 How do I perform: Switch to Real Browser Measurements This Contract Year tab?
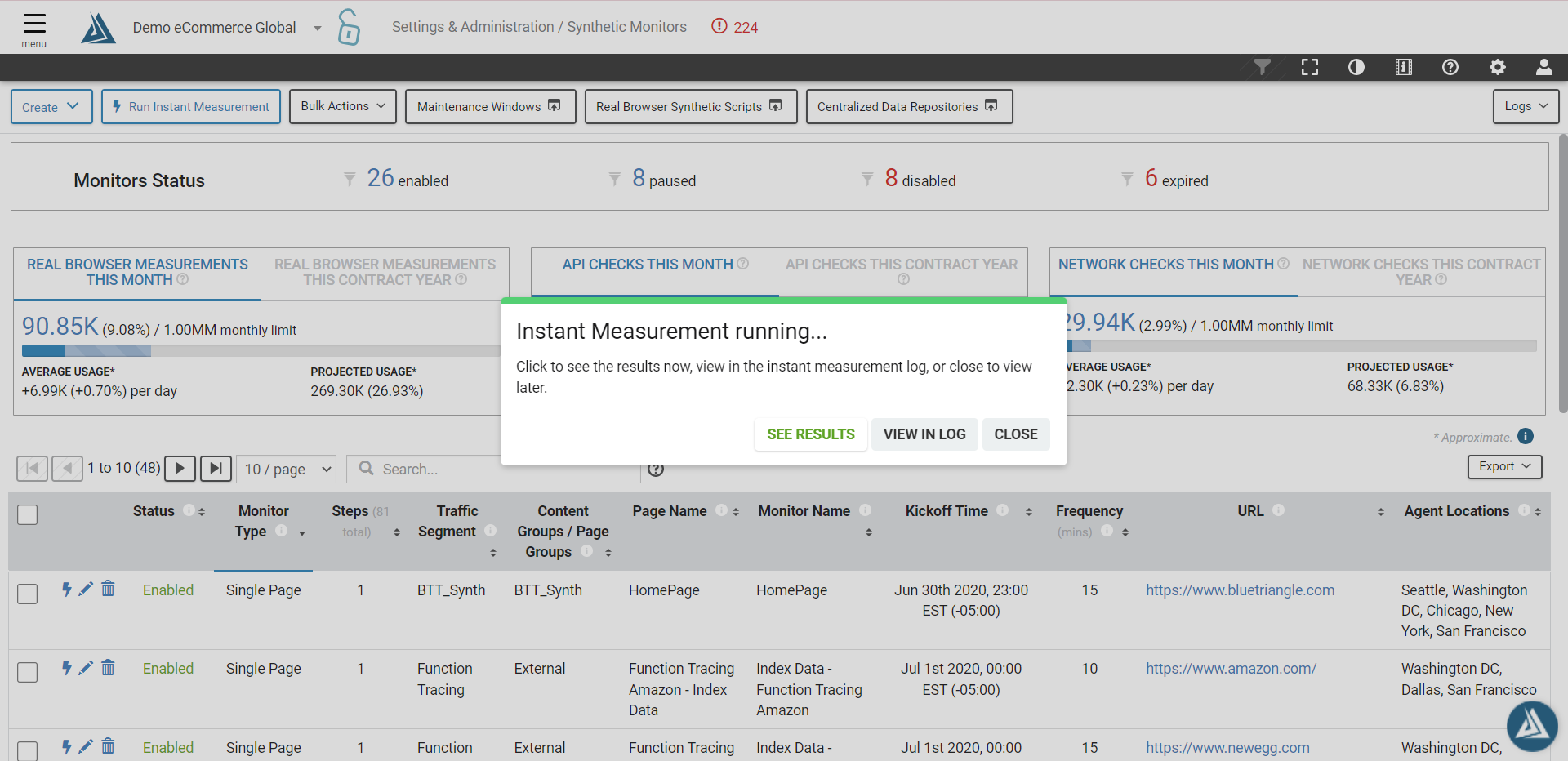(x=385, y=272)
